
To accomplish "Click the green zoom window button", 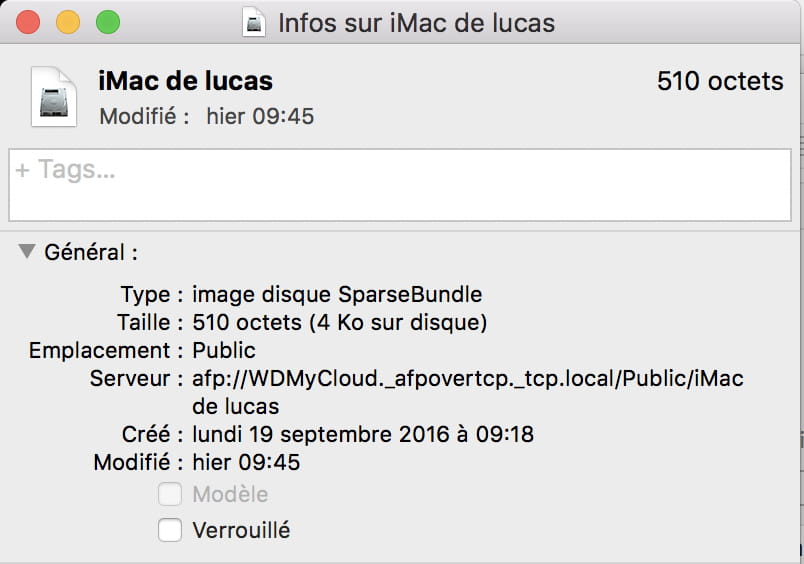I will pos(108,23).
